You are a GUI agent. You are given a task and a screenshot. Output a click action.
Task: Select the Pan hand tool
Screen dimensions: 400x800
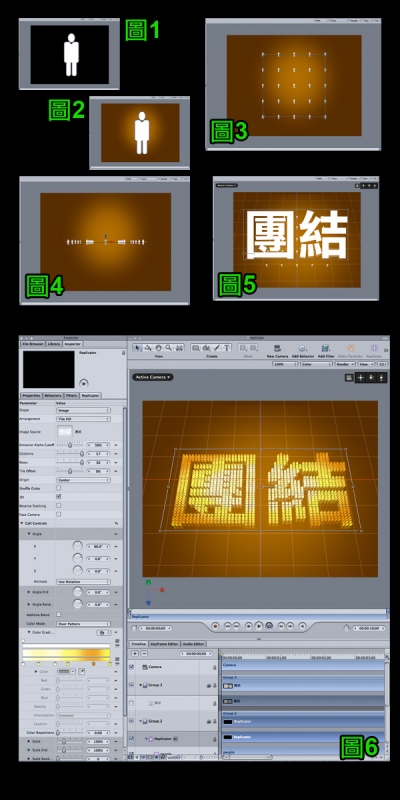pyautogui.click(x=159, y=348)
